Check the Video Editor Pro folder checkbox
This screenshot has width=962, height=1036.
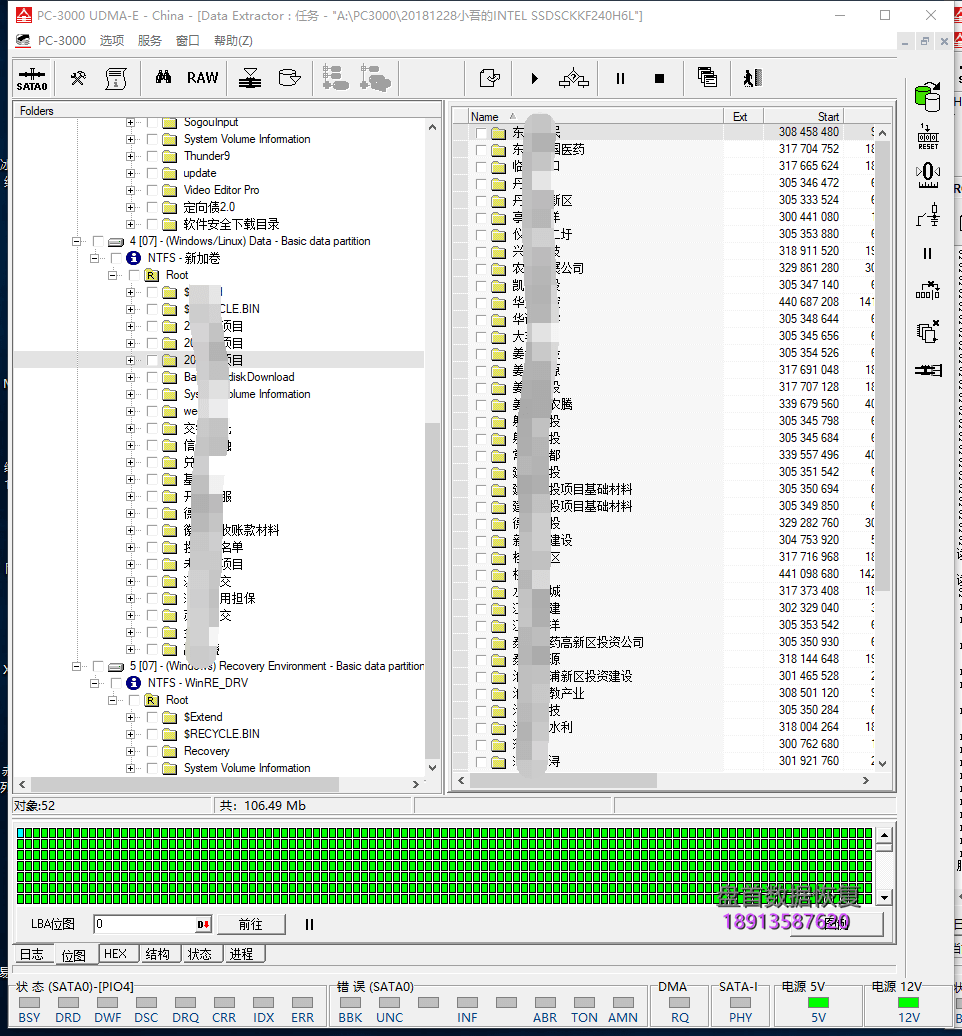[x=152, y=190]
